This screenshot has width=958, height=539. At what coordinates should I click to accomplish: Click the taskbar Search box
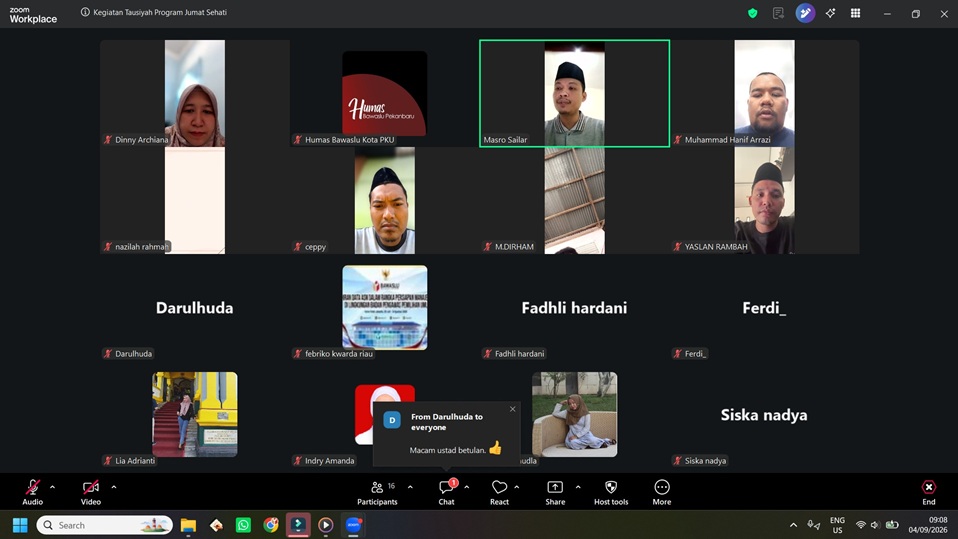coord(104,525)
